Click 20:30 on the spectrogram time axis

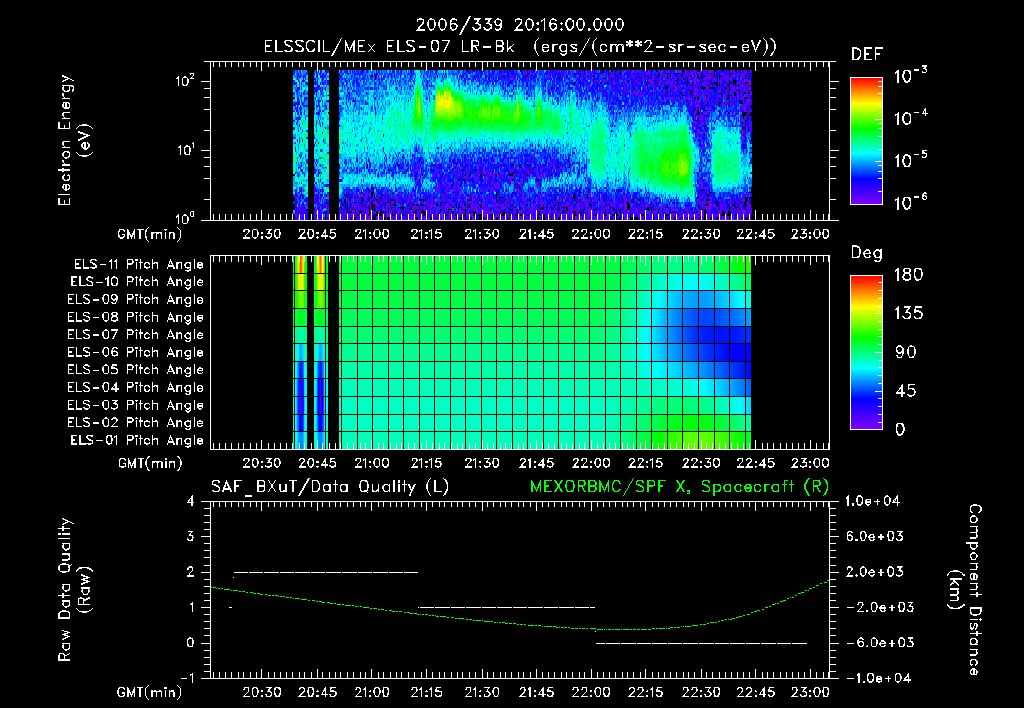point(262,234)
